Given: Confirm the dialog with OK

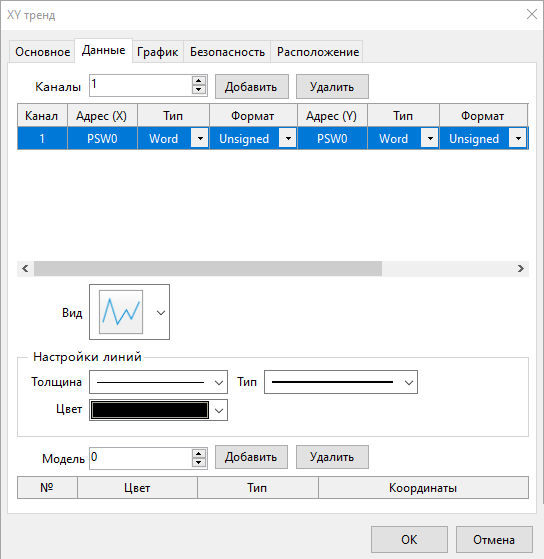Looking at the screenshot, I should click(409, 539).
